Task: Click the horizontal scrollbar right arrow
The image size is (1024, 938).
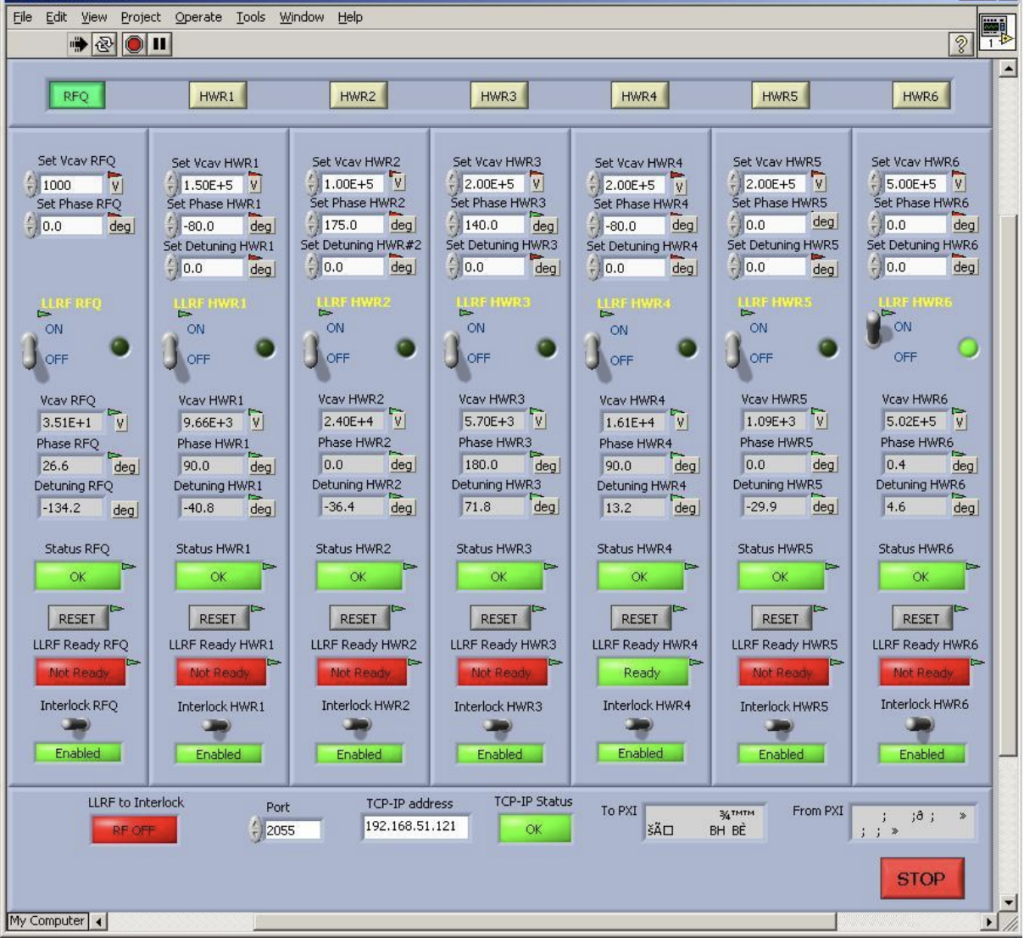Action: click(989, 922)
